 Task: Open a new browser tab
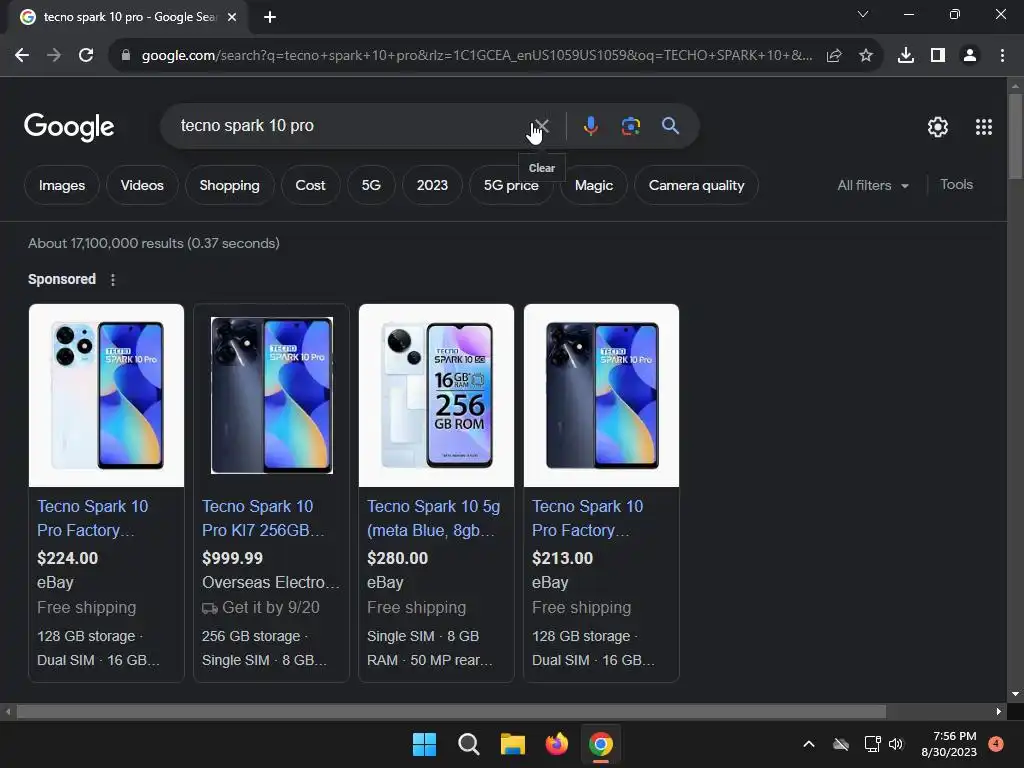(x=270, y=17)
